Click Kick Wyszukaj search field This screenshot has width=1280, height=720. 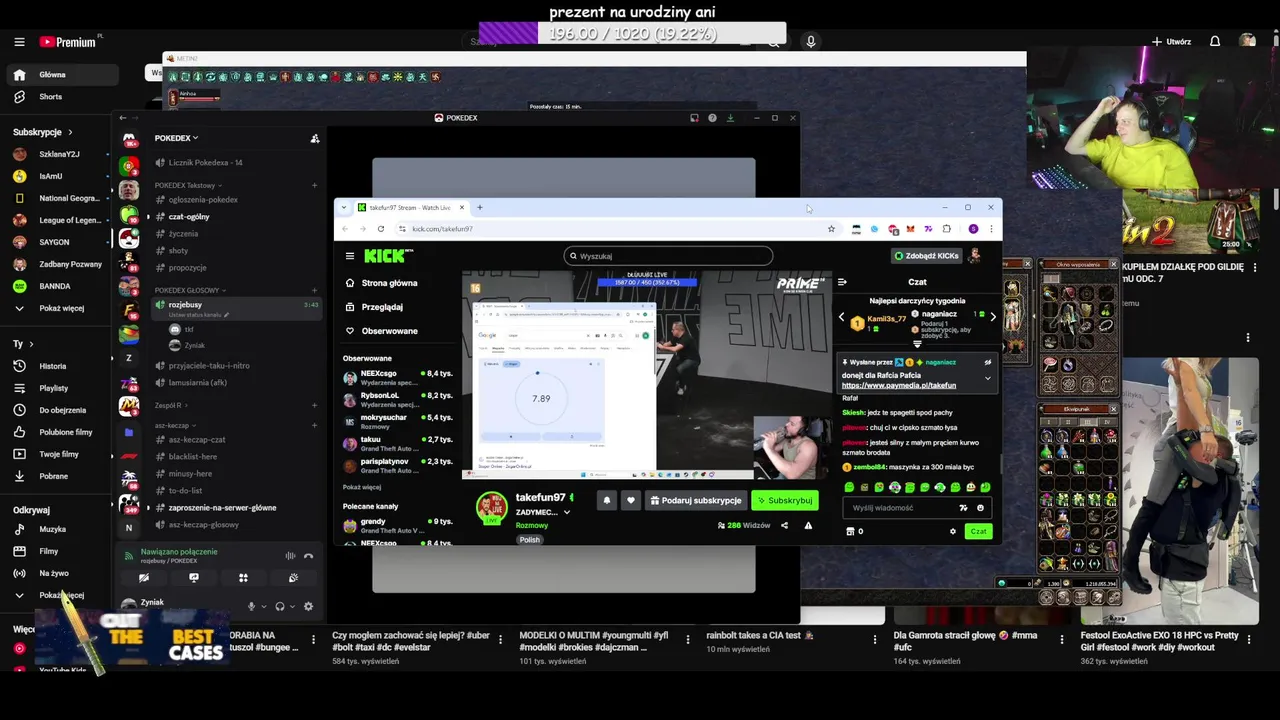(x=668, y=256)
